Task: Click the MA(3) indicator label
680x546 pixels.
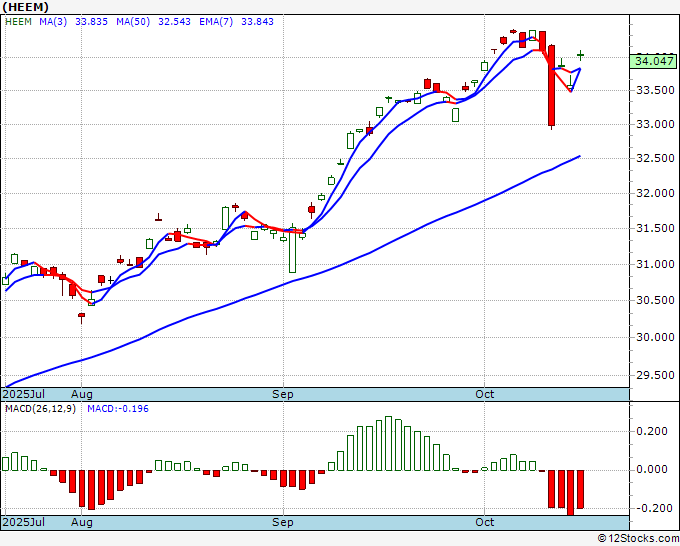Action: coord(53,22)
